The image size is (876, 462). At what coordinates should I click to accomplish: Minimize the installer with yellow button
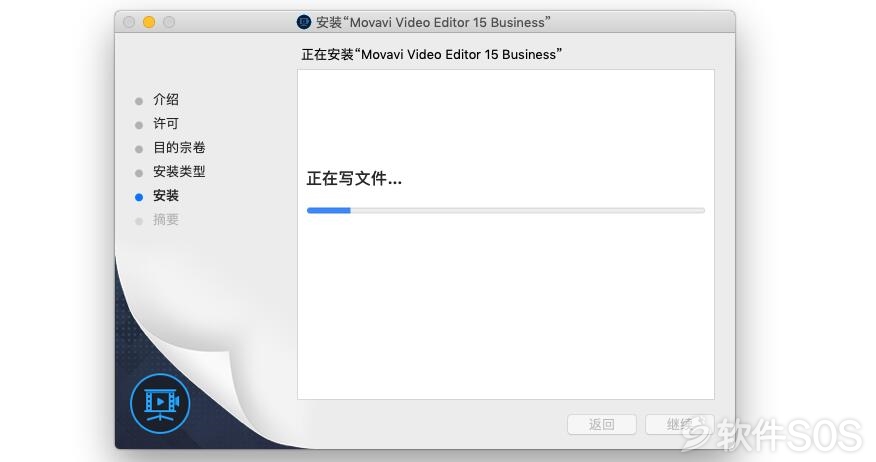[149, 22]
